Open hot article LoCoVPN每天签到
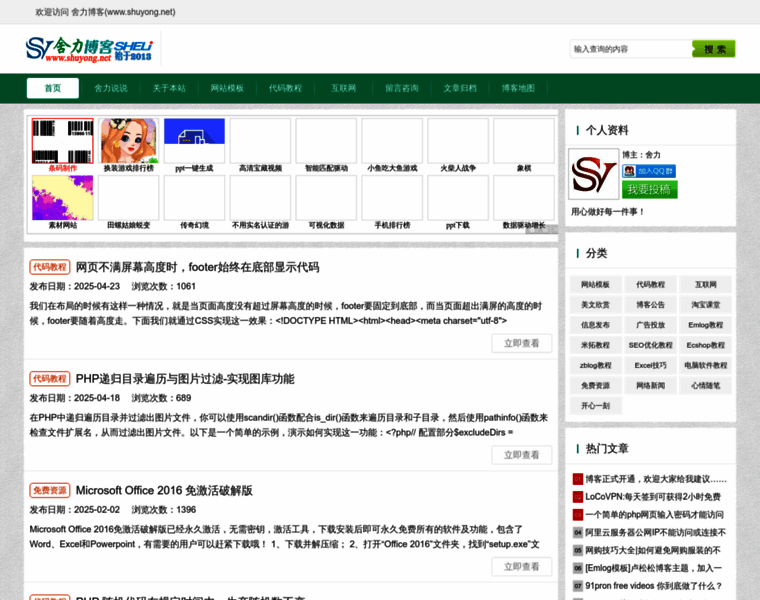This screenshot has height=600, width=760. click(x=653, y=497)
